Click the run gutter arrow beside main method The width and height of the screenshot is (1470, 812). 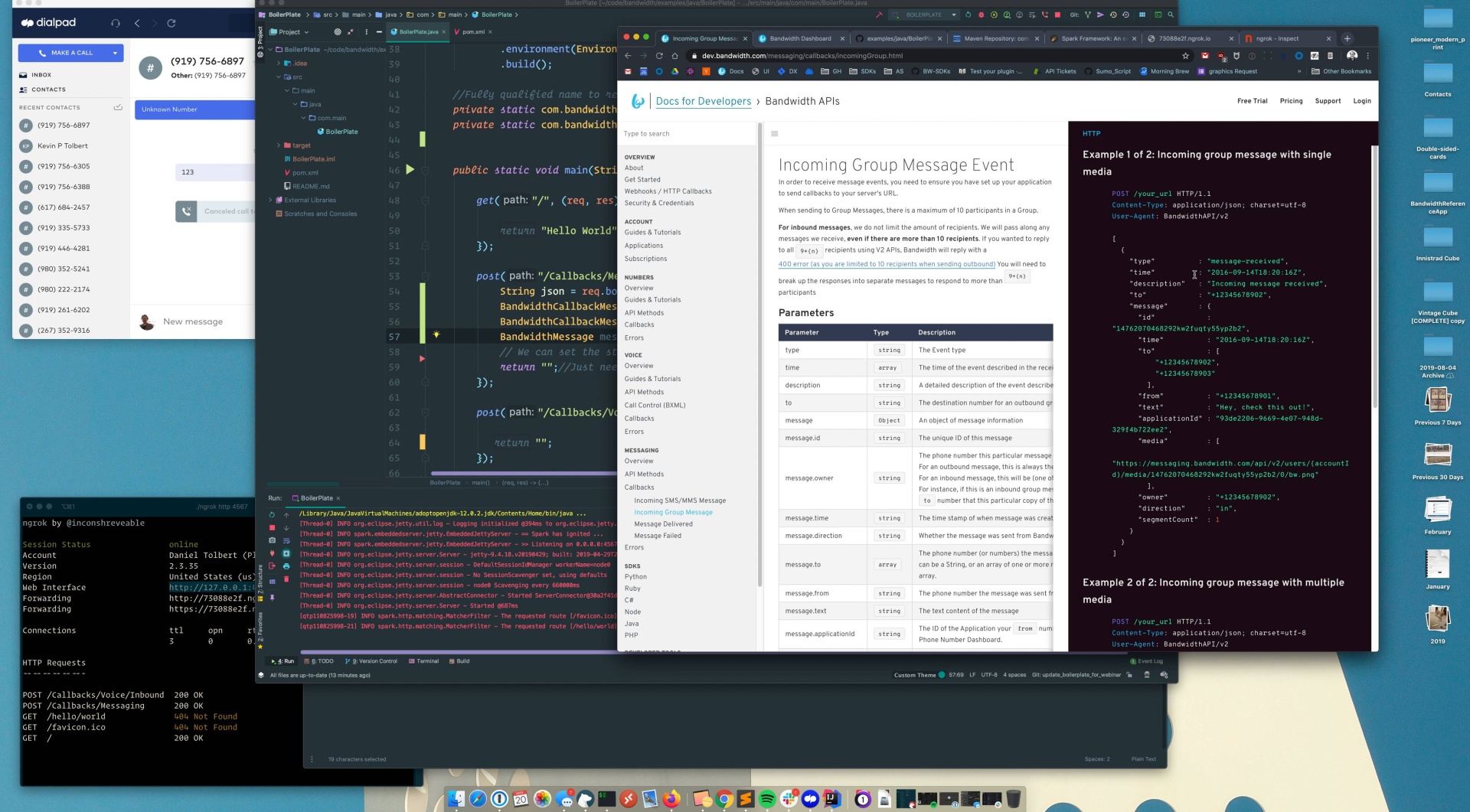click(x=410, y=170)
